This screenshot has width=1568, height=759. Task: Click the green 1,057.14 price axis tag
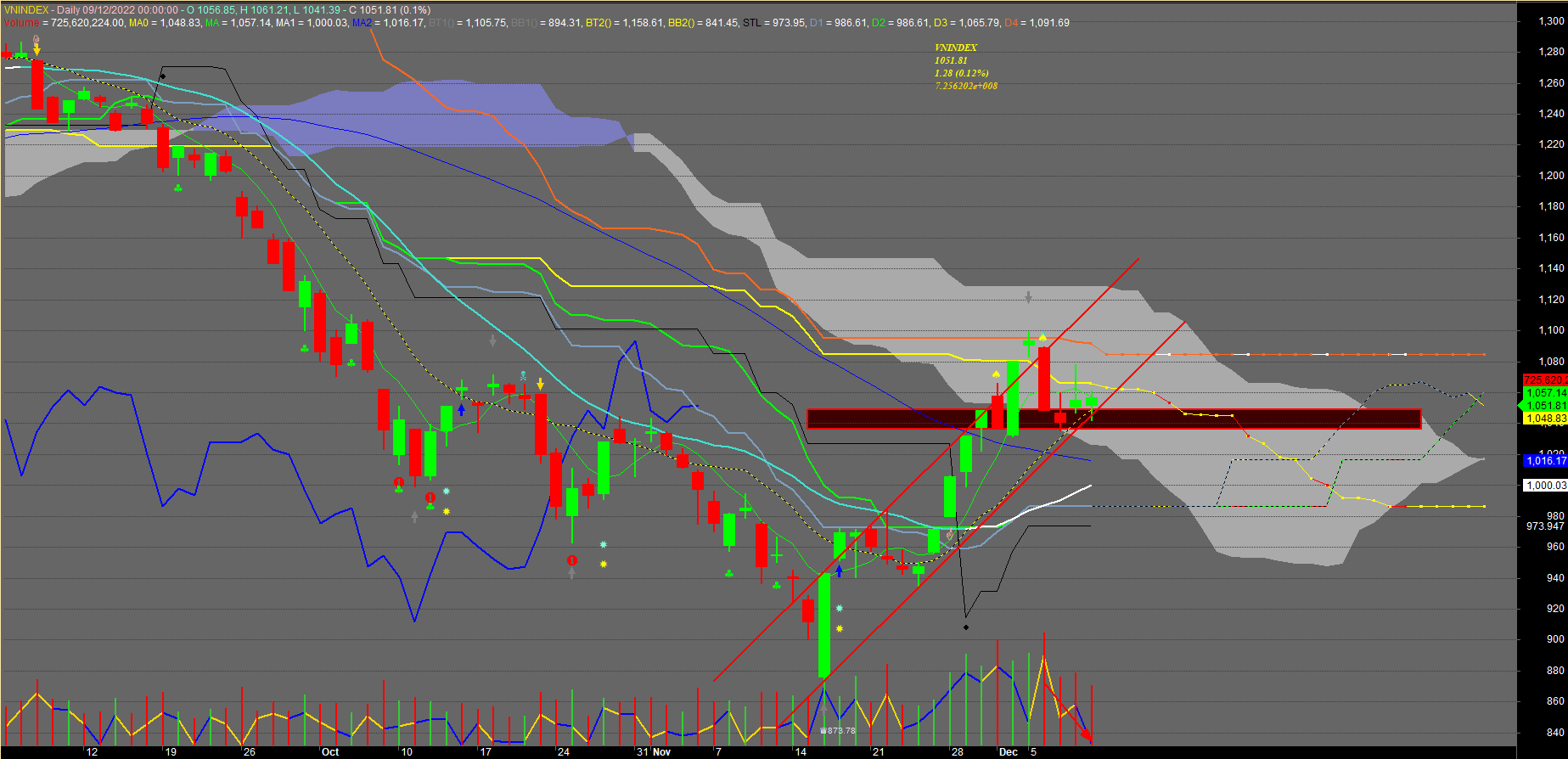pyautogui.click(x=1546, y=393)
